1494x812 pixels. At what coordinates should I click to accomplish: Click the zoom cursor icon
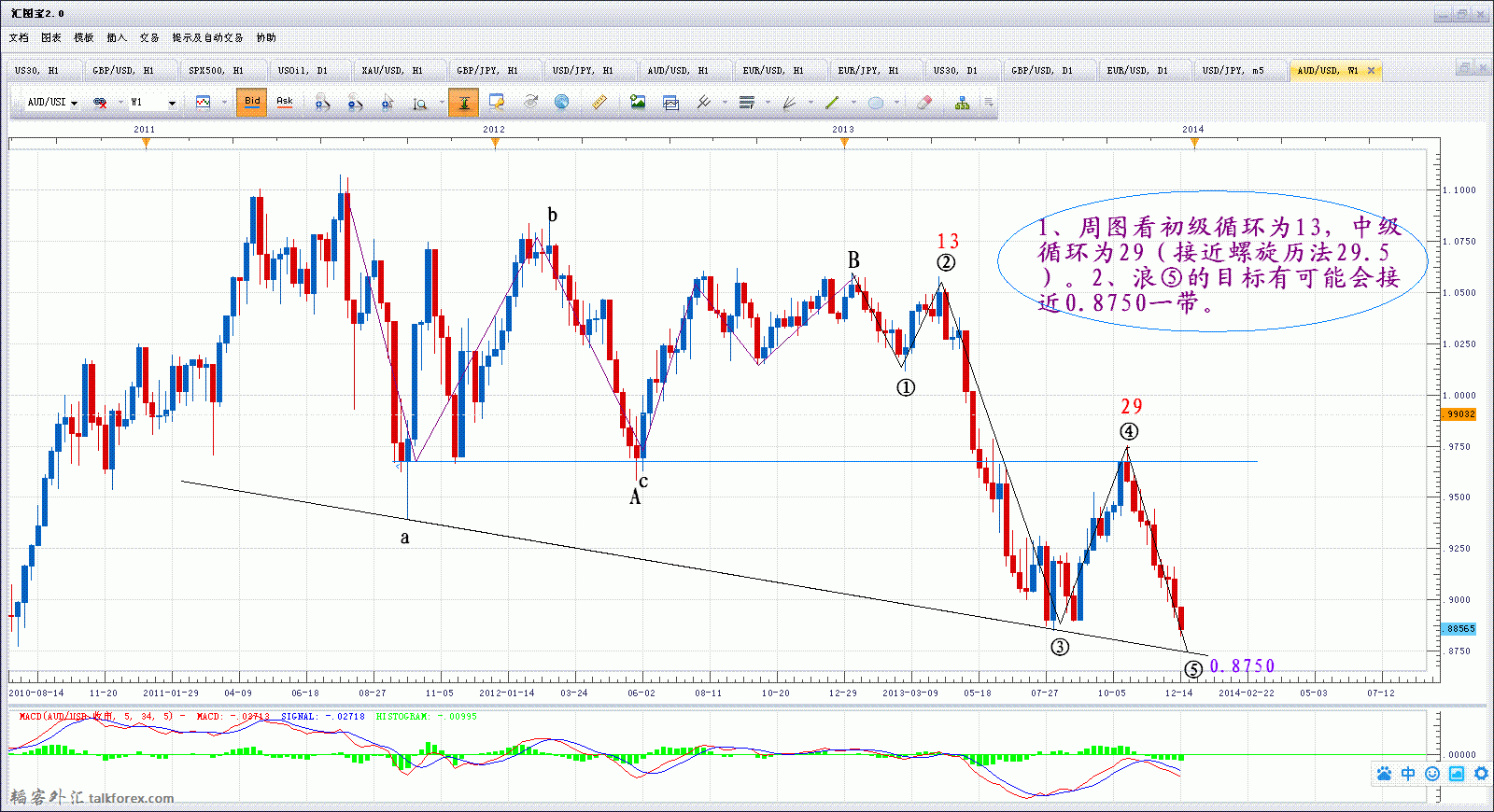click(x=388, y=103)
